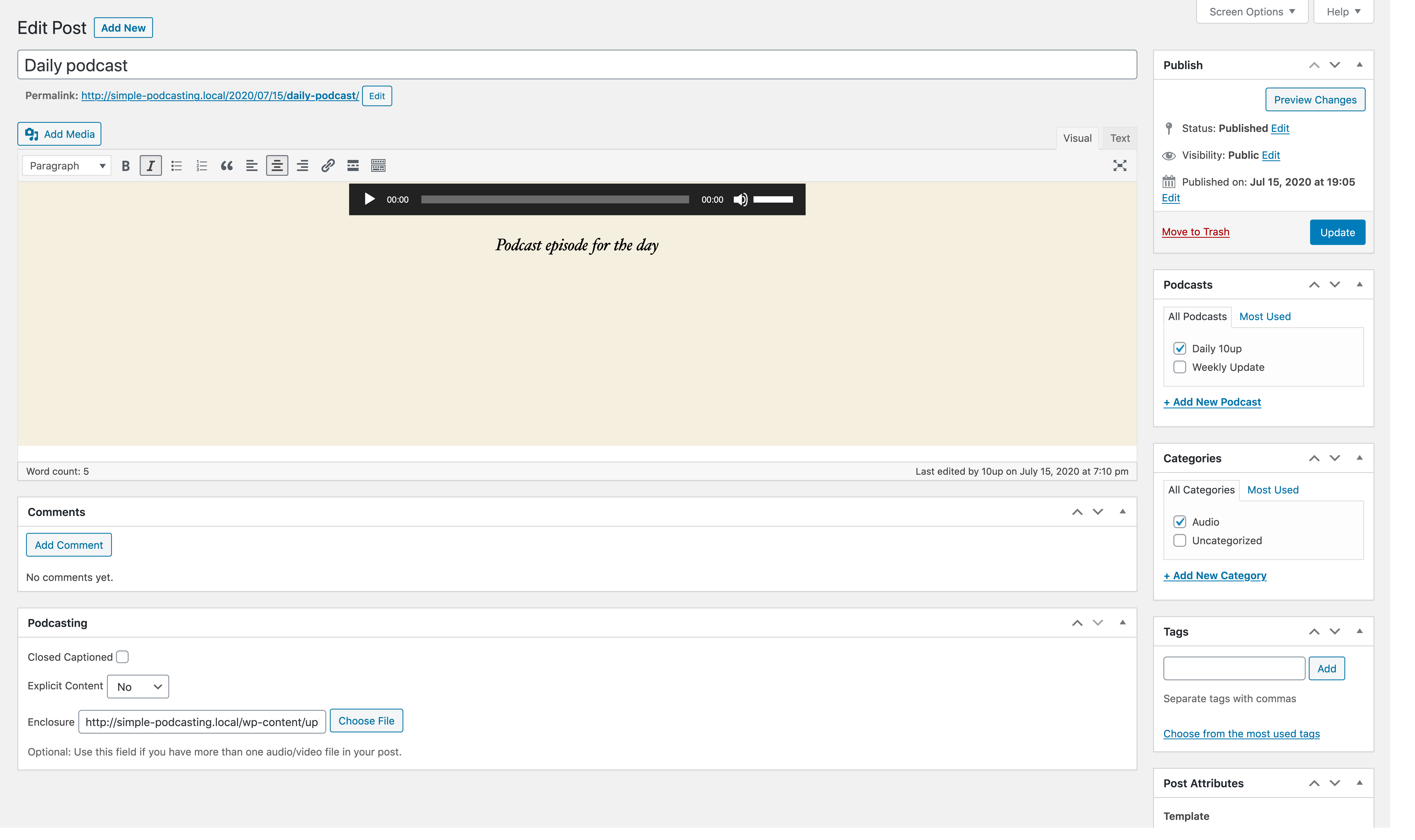Toggle bold formatting in editor toolbar
Screen dimensions: 1415x840
(126, 166)
